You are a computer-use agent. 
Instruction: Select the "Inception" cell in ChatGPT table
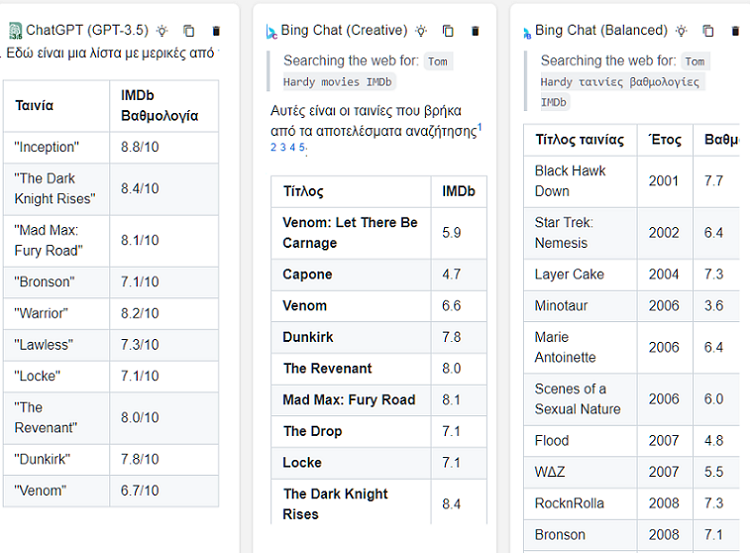point(56,147)
